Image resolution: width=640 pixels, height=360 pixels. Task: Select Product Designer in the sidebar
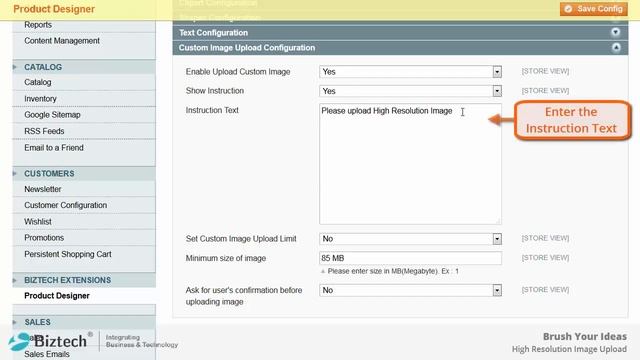coord(57,296)
